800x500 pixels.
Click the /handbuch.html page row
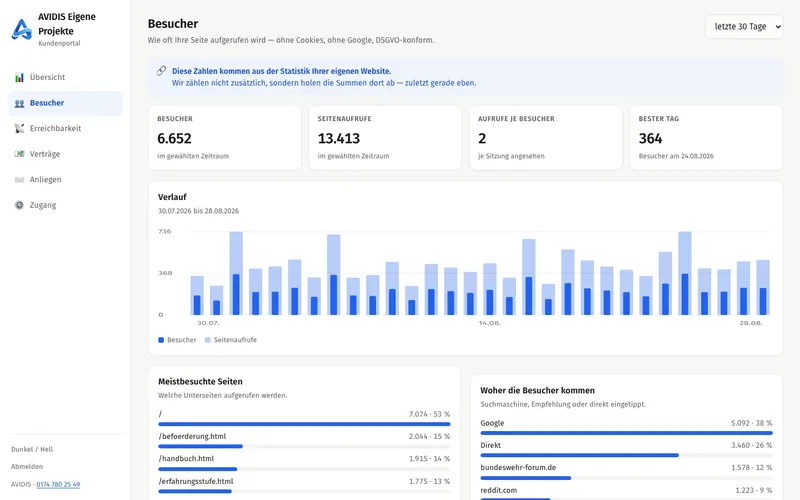click(304, 463)
